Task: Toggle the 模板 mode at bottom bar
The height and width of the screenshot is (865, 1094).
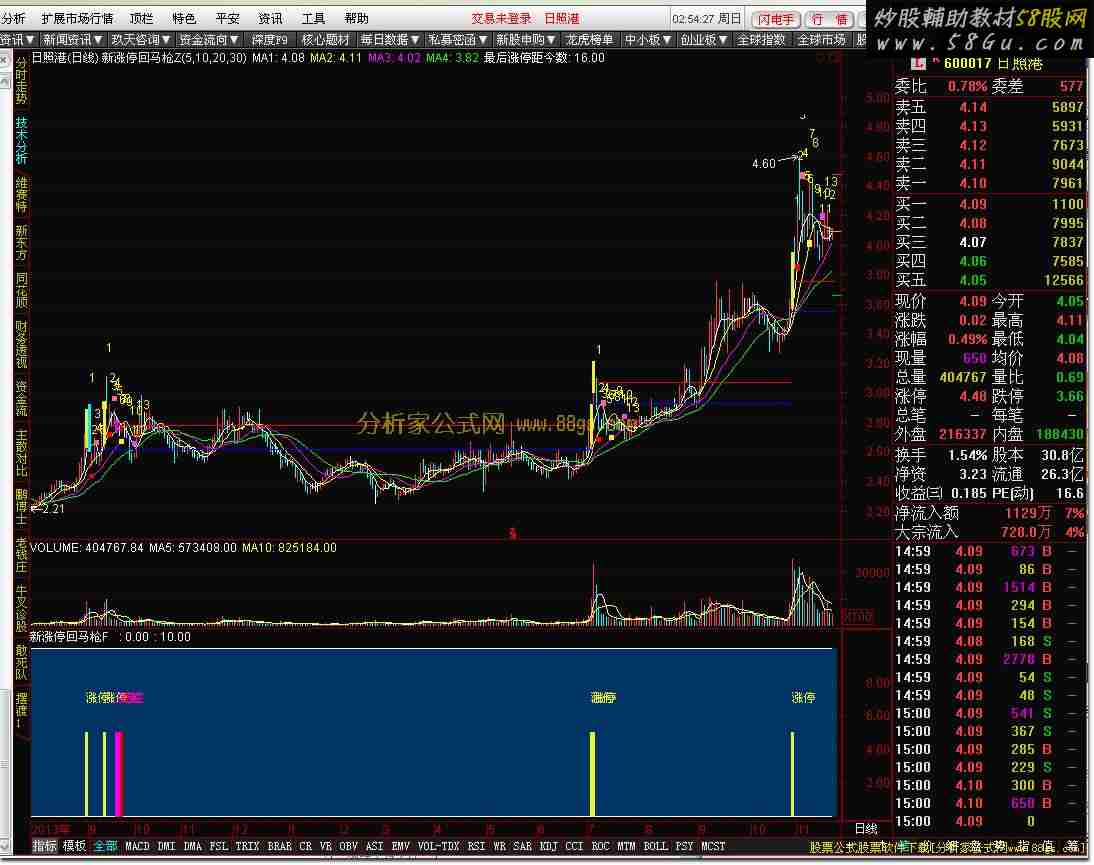Action: coord(75,846)
